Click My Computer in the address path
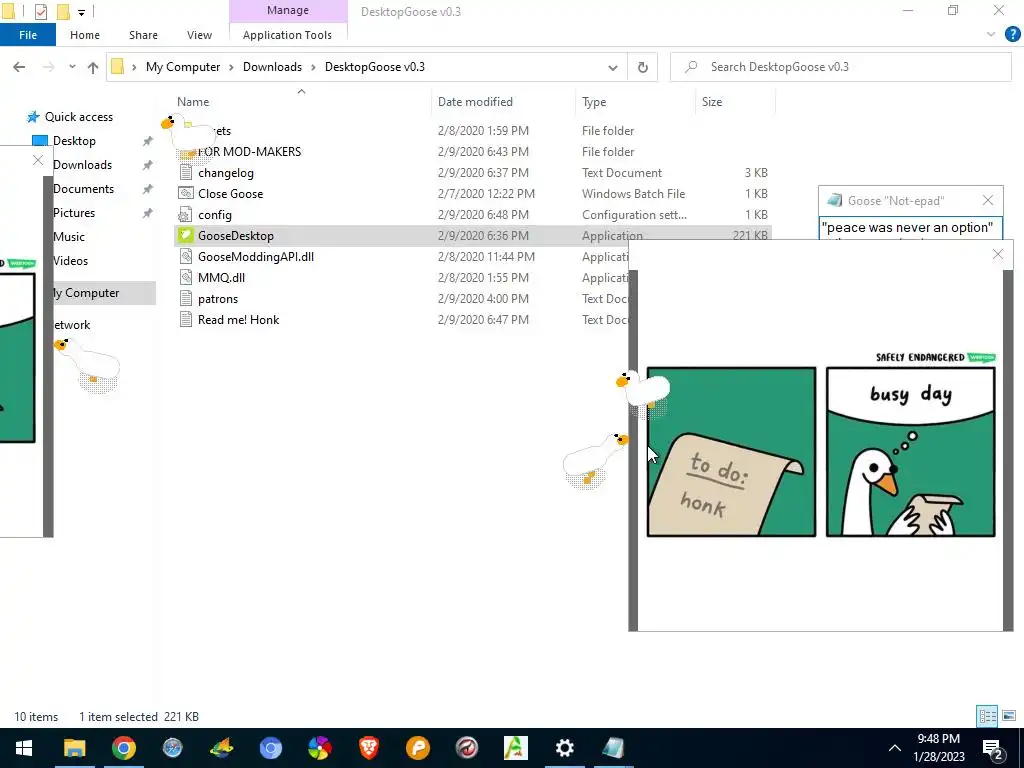Screen dimensions: 1024x768 click(x=183, y=67)
